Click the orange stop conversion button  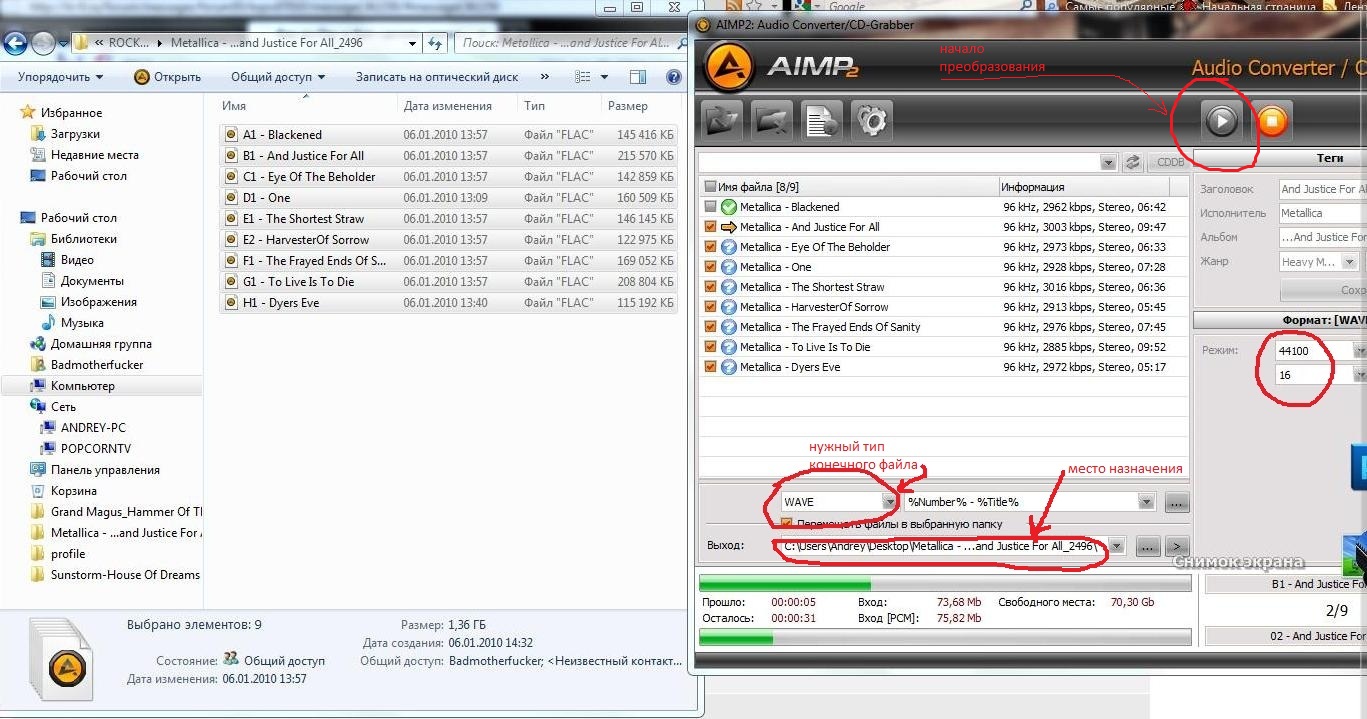coord(1271,121)
